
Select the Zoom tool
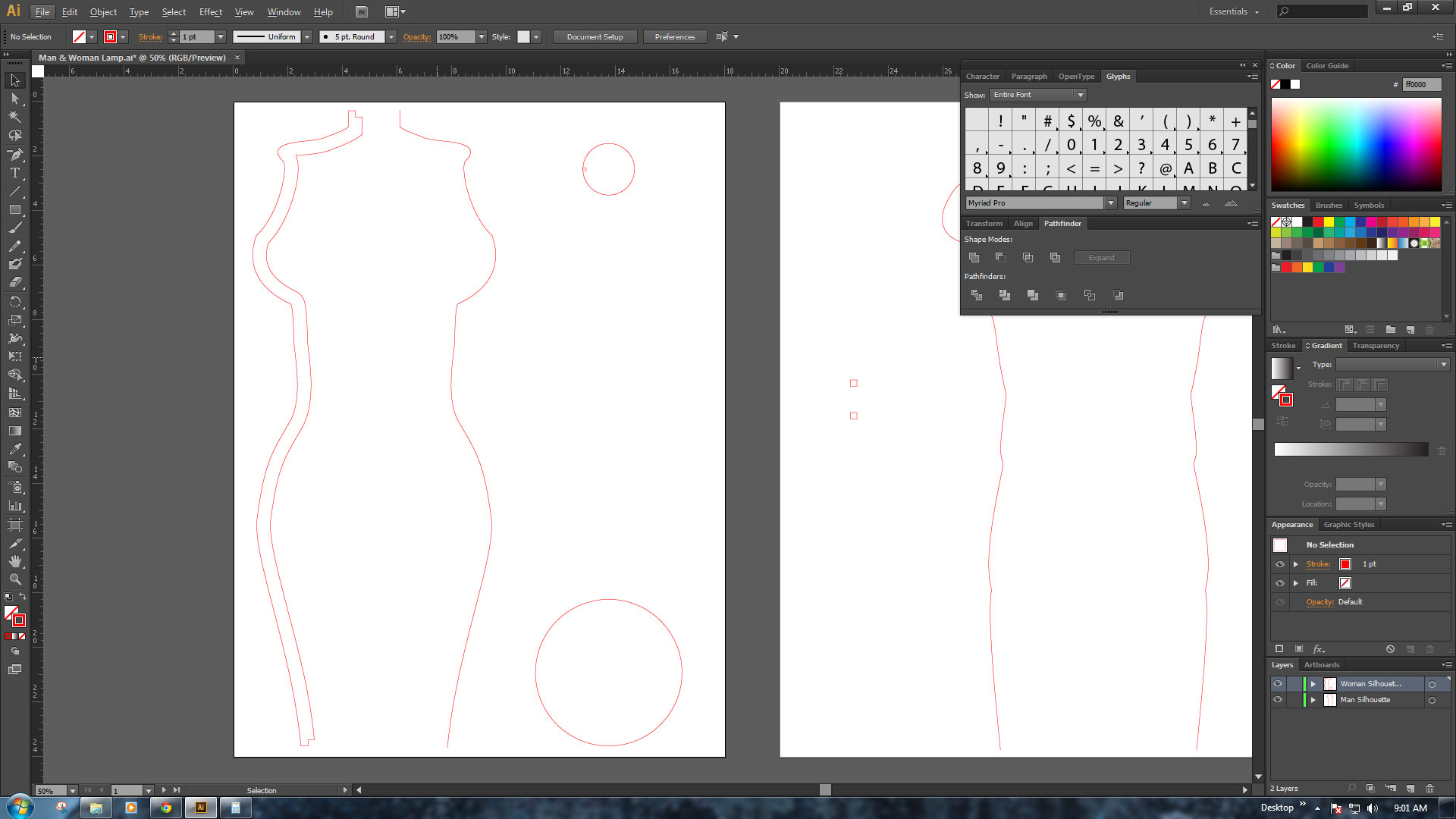coord(15,579)
